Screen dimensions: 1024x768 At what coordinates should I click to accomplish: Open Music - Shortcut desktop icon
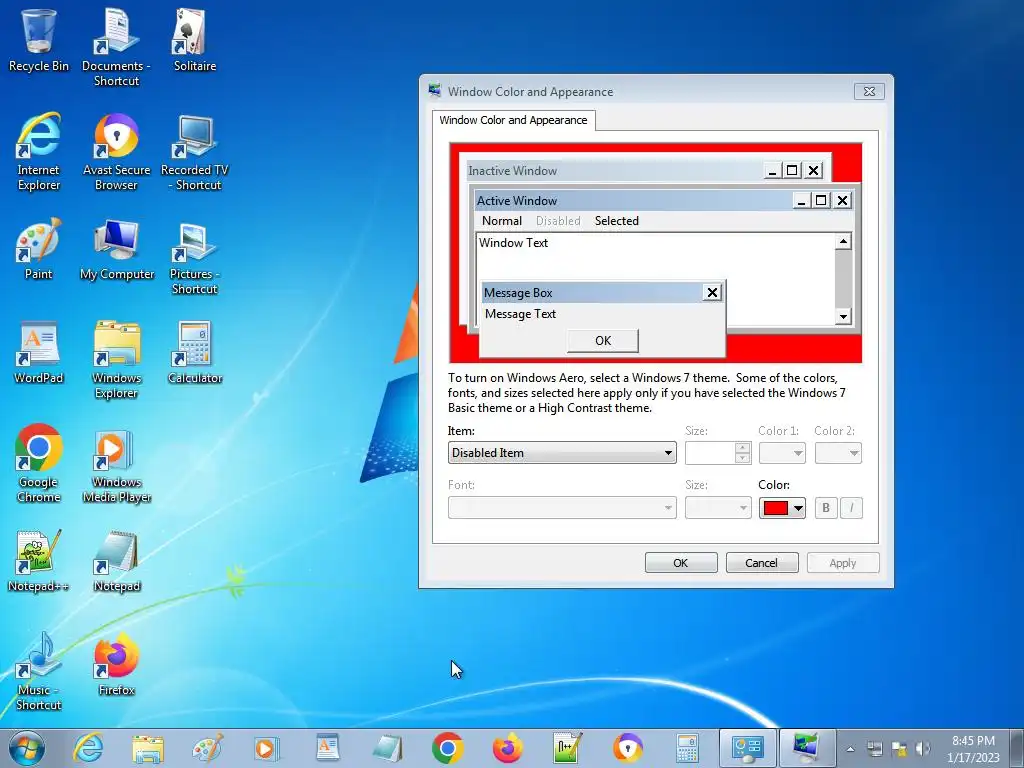coord(39,671)
